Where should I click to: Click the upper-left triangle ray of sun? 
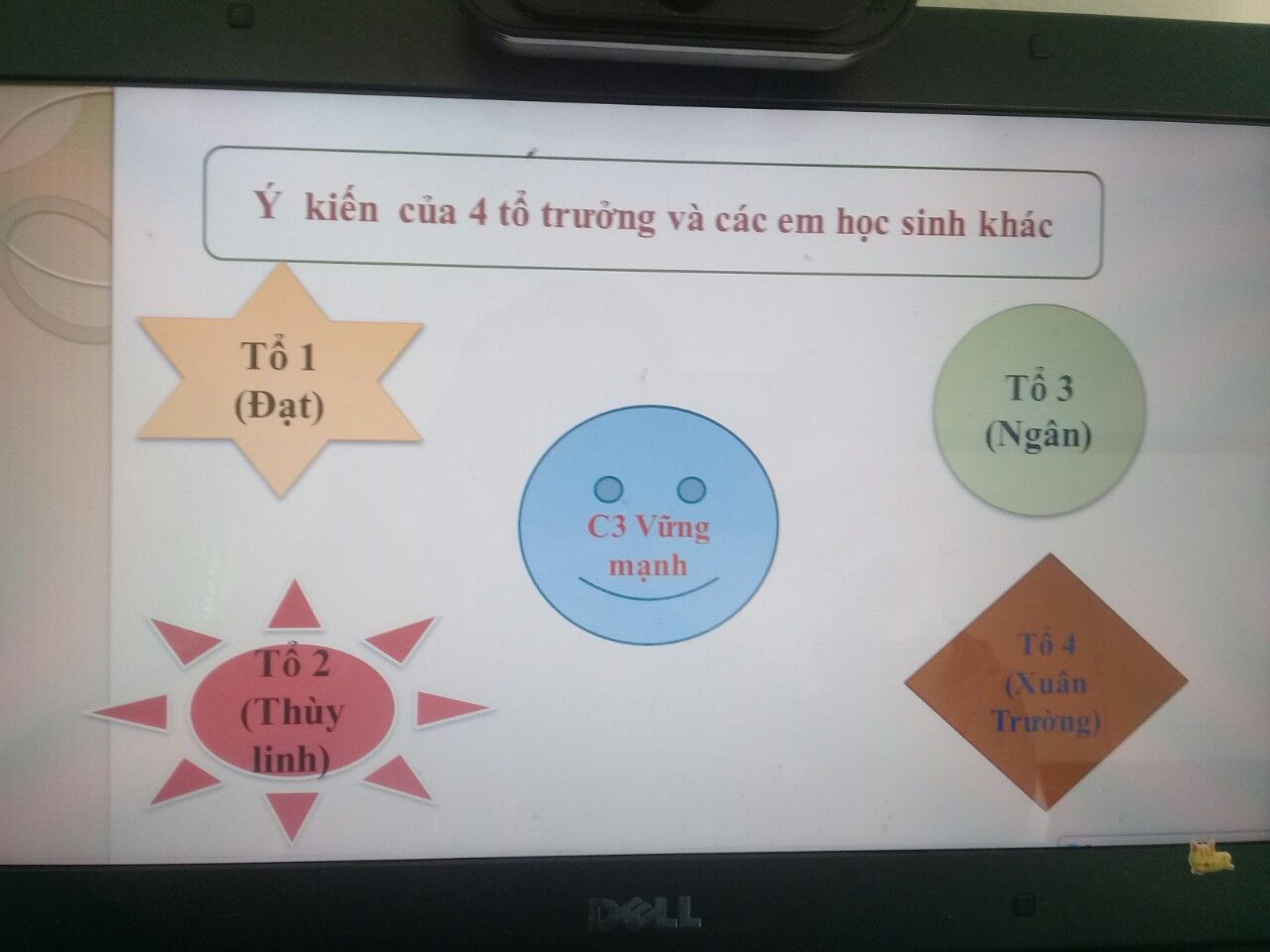[184, 641]
